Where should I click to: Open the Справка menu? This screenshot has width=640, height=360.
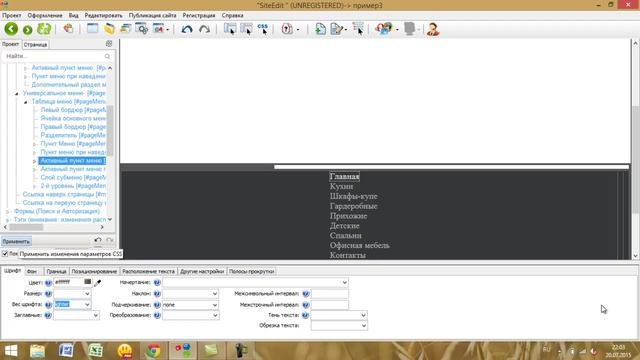(x=233, y=15)
